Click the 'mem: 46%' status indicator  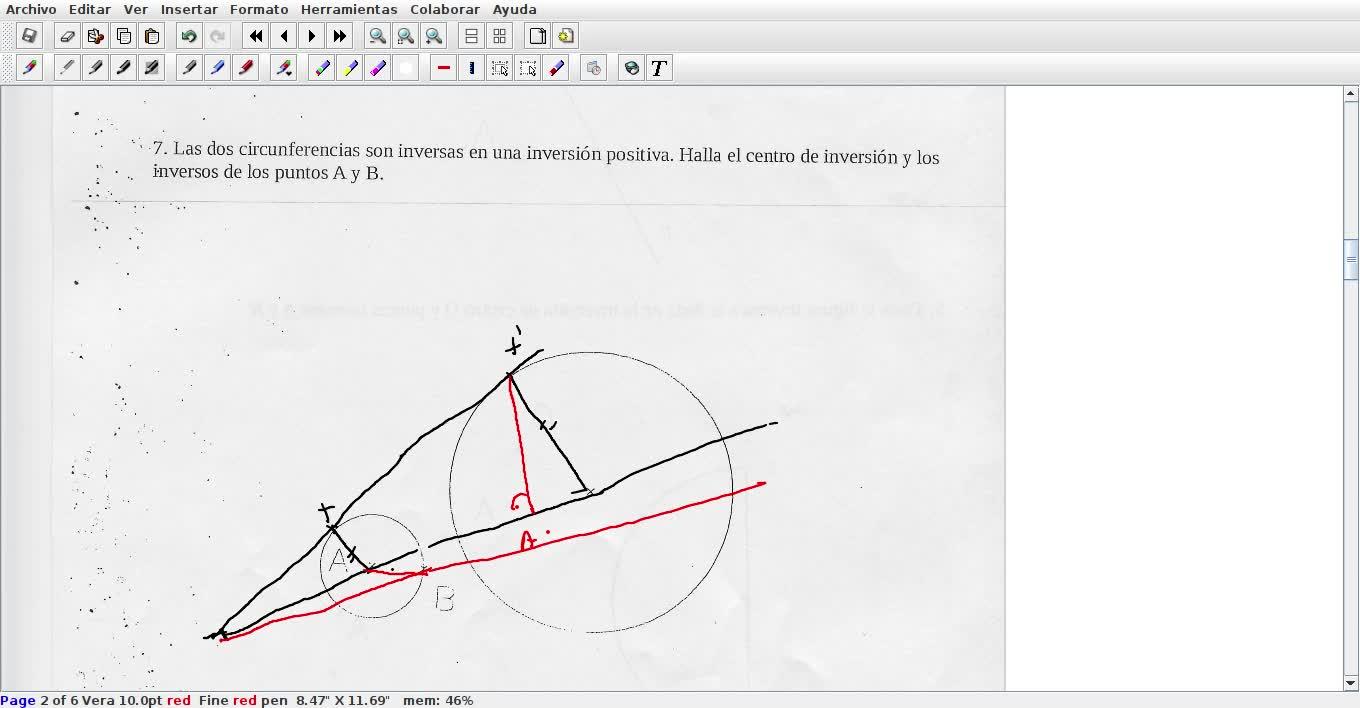click(438, 700)
